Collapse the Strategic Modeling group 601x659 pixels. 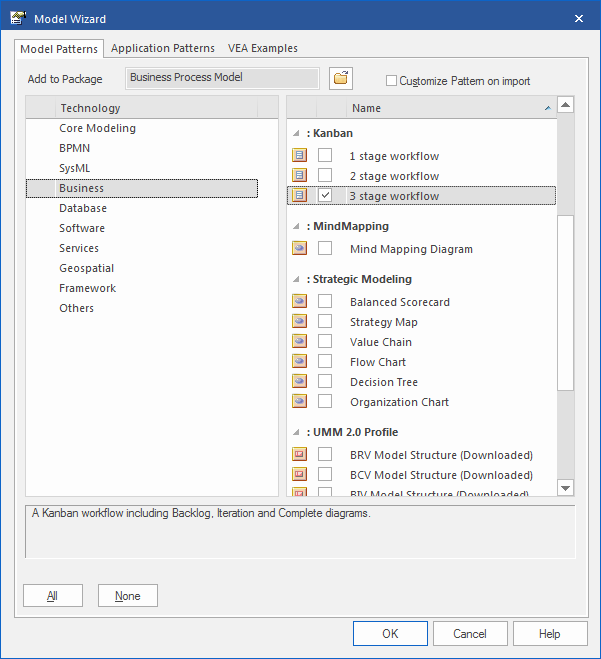point(296,279)
